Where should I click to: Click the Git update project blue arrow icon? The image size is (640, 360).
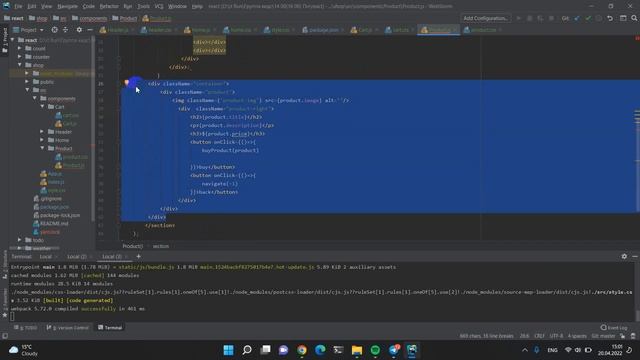(x=577, y=18)
